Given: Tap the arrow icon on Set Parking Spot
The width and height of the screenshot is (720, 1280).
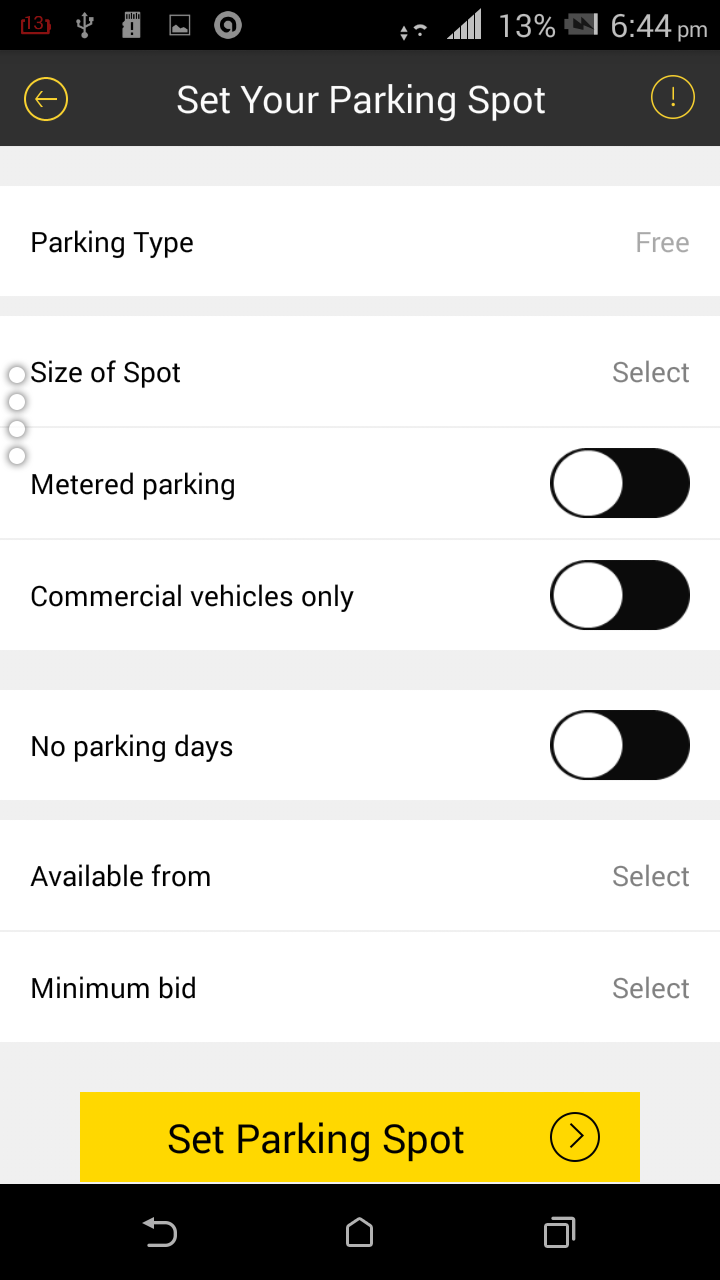Looking at the screenshot, I should pyautogui.click(x=574, y=1137).
